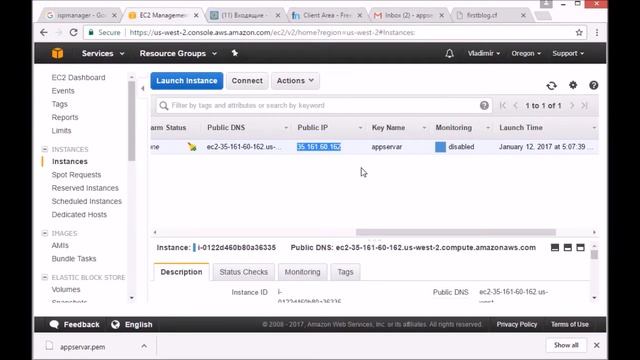The height and width of the screenshot is (360, 640).
Task: Sort by the Monitoring column
Action: pyautogui.click(x=453, y=128)
